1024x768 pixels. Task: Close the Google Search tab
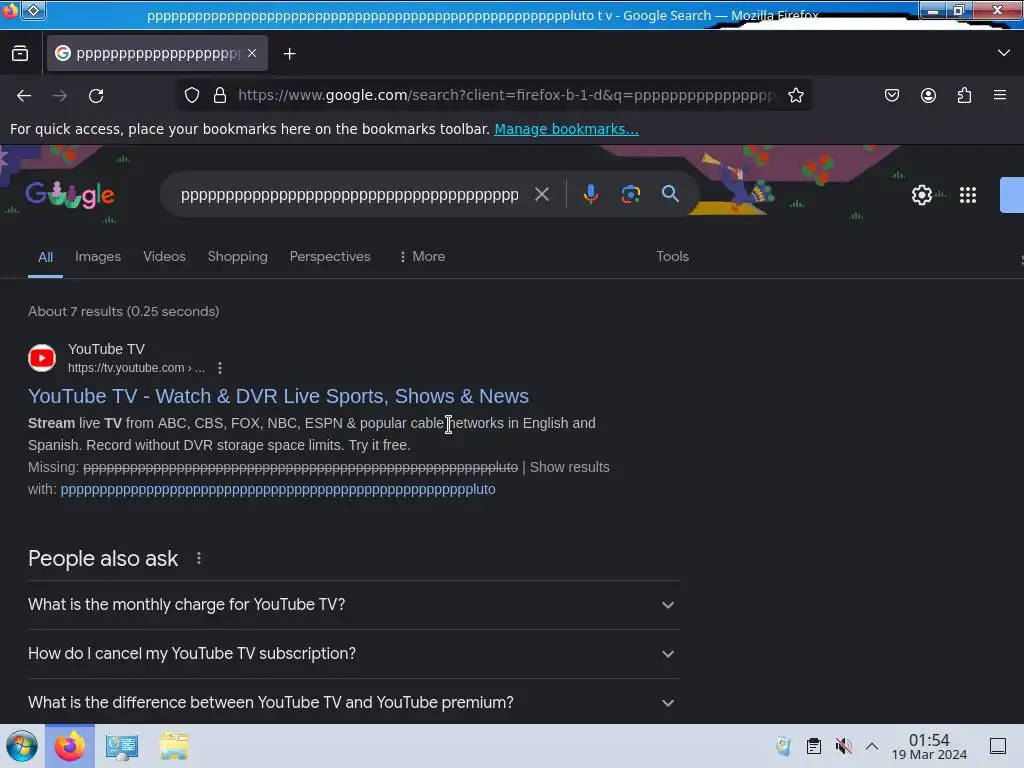[252, 53]
